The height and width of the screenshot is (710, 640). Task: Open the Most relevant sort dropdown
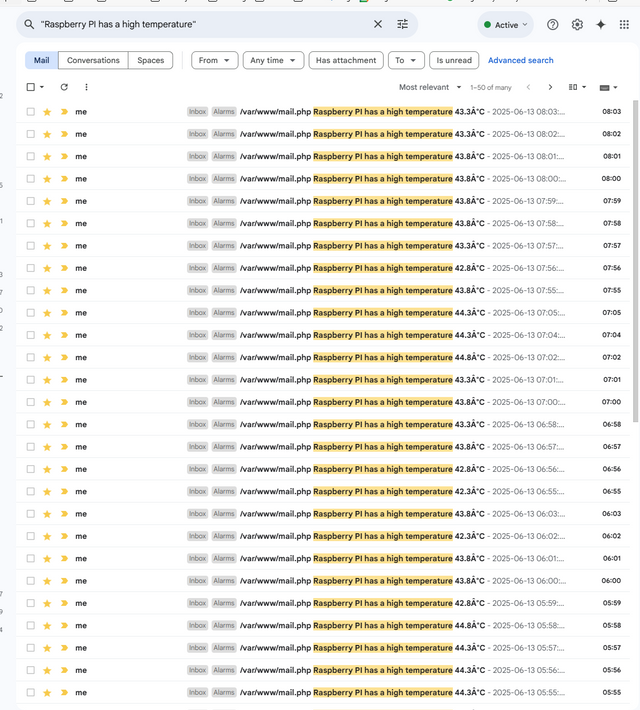click(x=430, y=87)
